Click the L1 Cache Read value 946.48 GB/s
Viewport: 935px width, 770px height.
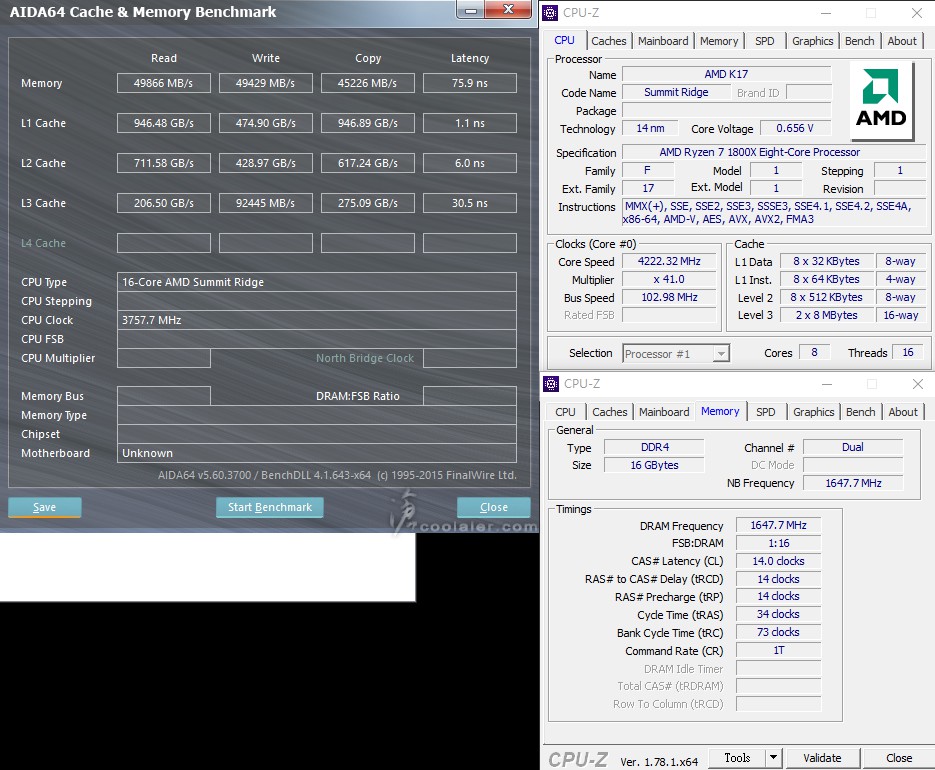tap(164, 123)
